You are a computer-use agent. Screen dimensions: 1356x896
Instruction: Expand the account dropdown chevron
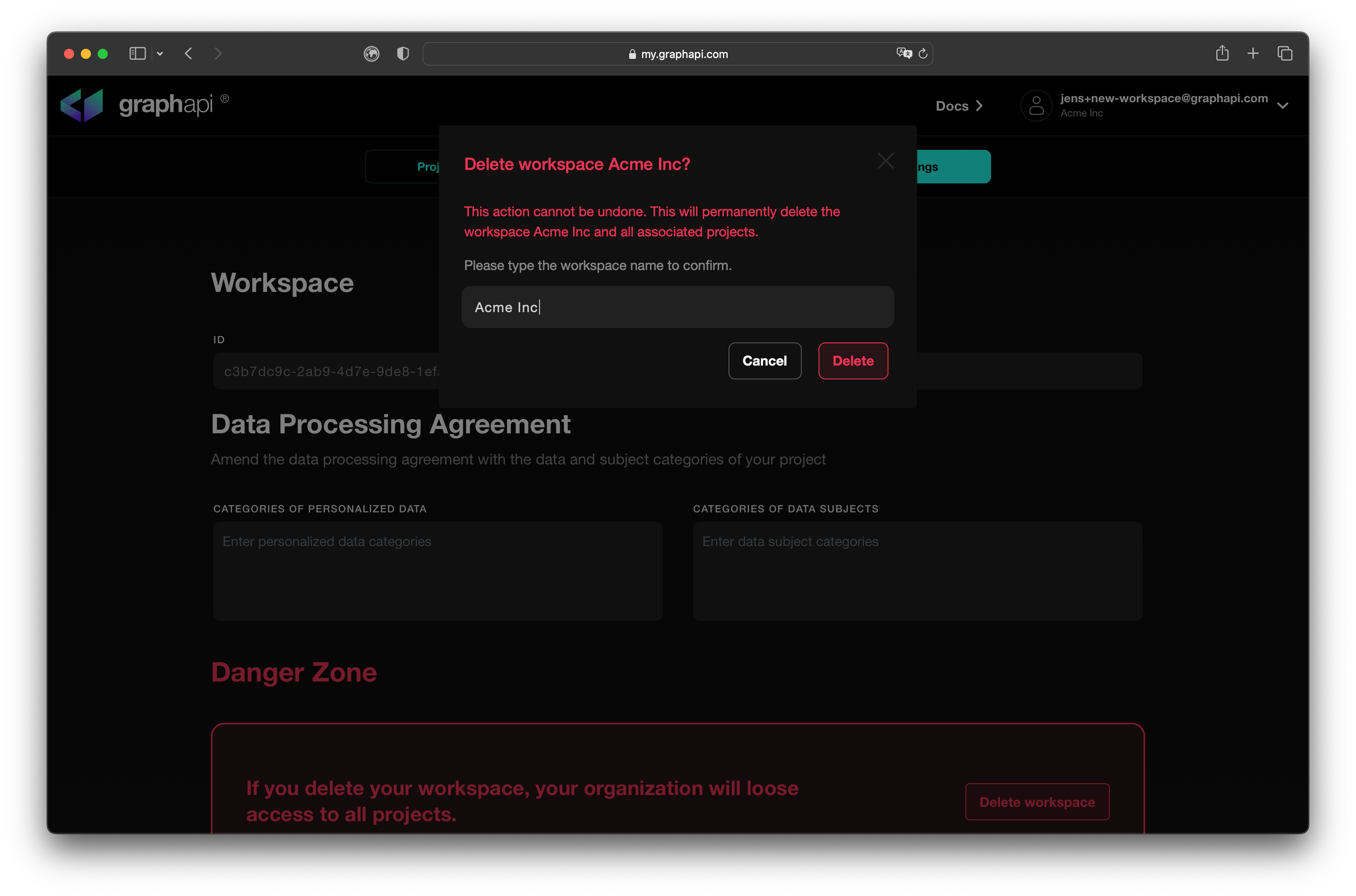point(1282,106)
